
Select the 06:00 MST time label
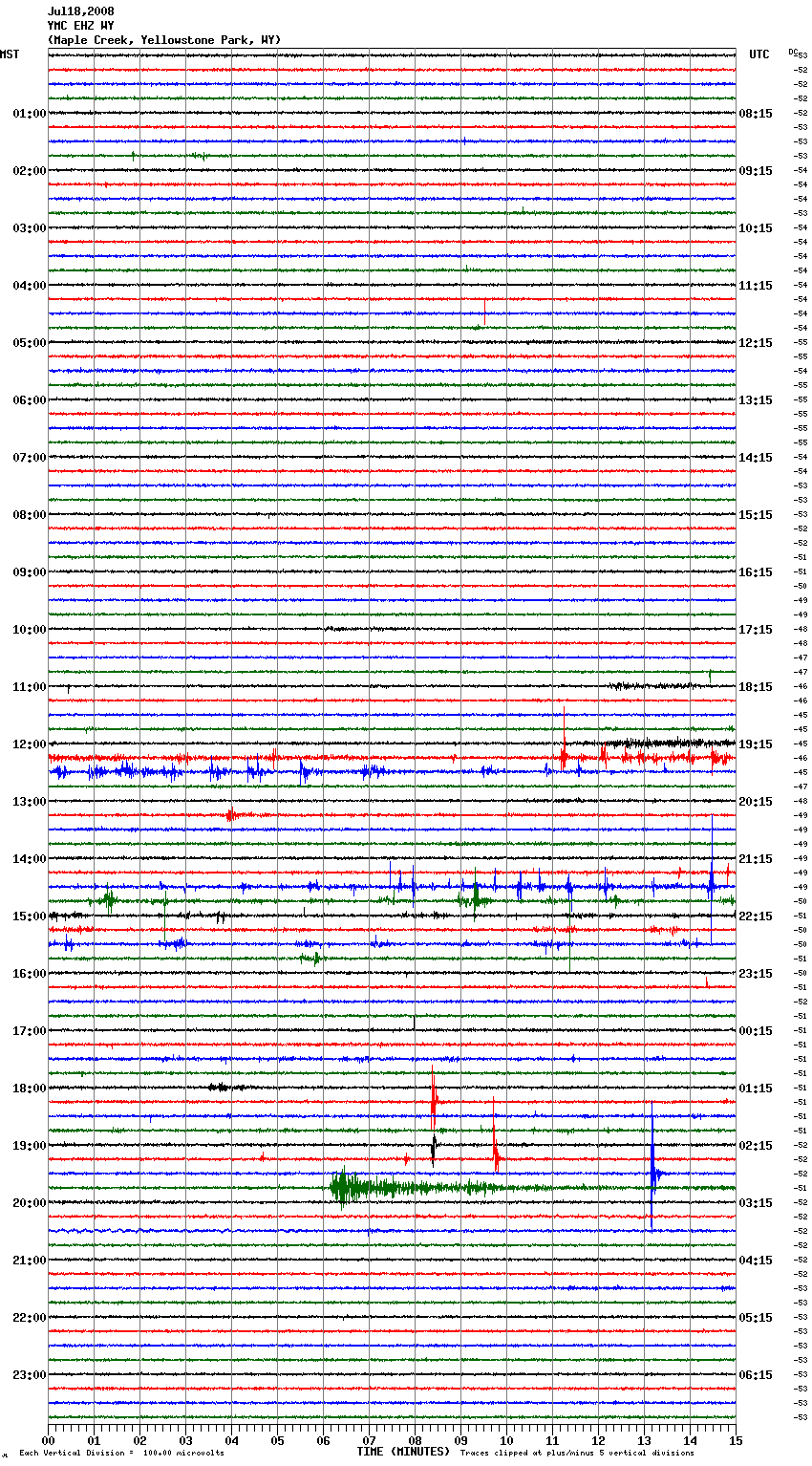tap(30, 400)
